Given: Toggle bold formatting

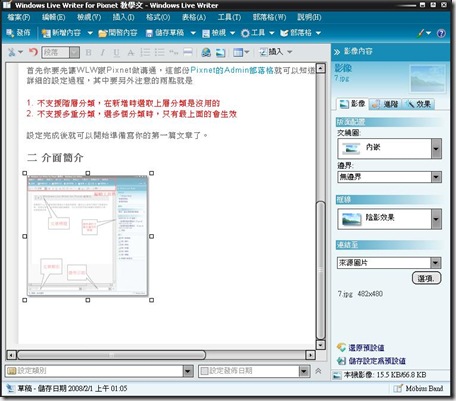Looking at the screenshot, I should pos(88,52).
